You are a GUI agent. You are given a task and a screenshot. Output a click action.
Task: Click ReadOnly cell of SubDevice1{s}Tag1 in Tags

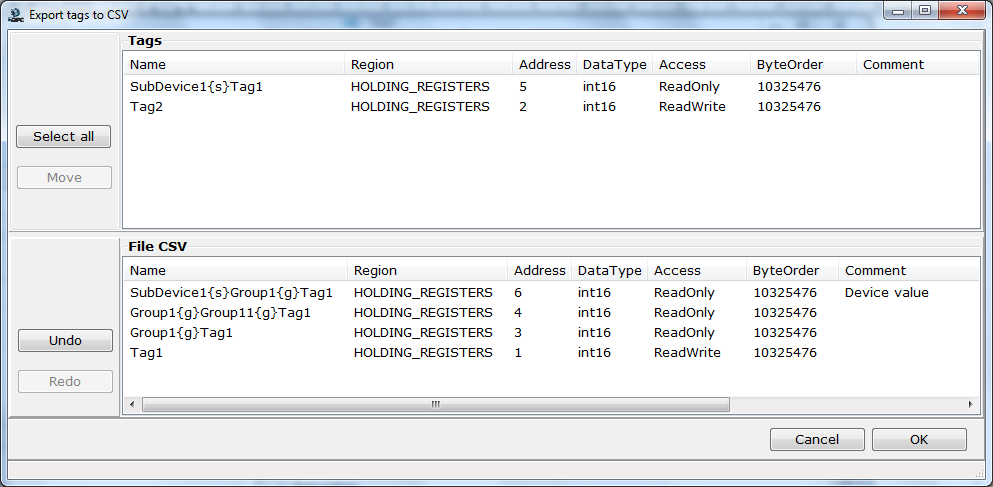tap(689, 87)
